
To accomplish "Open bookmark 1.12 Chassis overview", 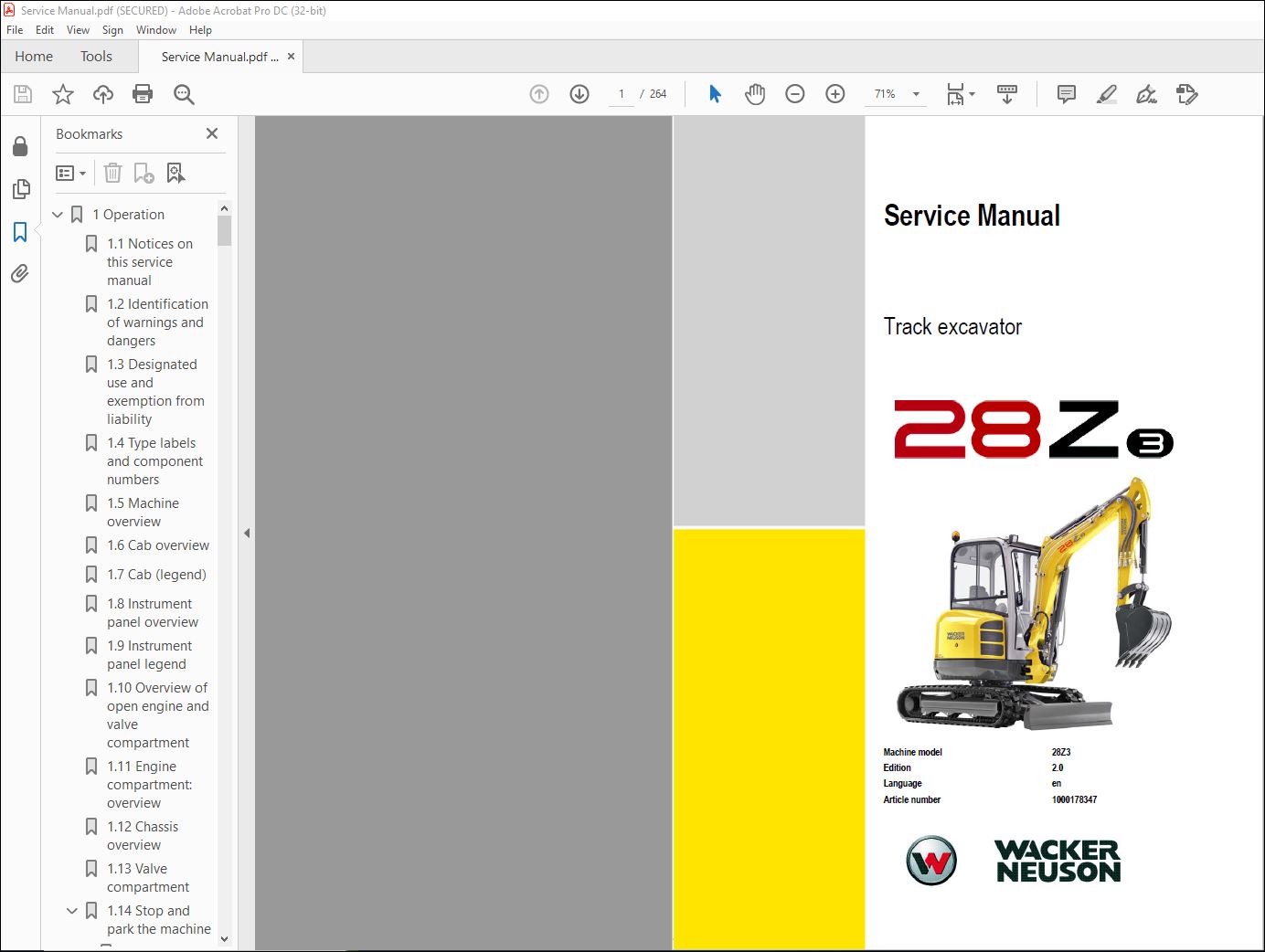I will pyautogui.click(x=143, y=836).
